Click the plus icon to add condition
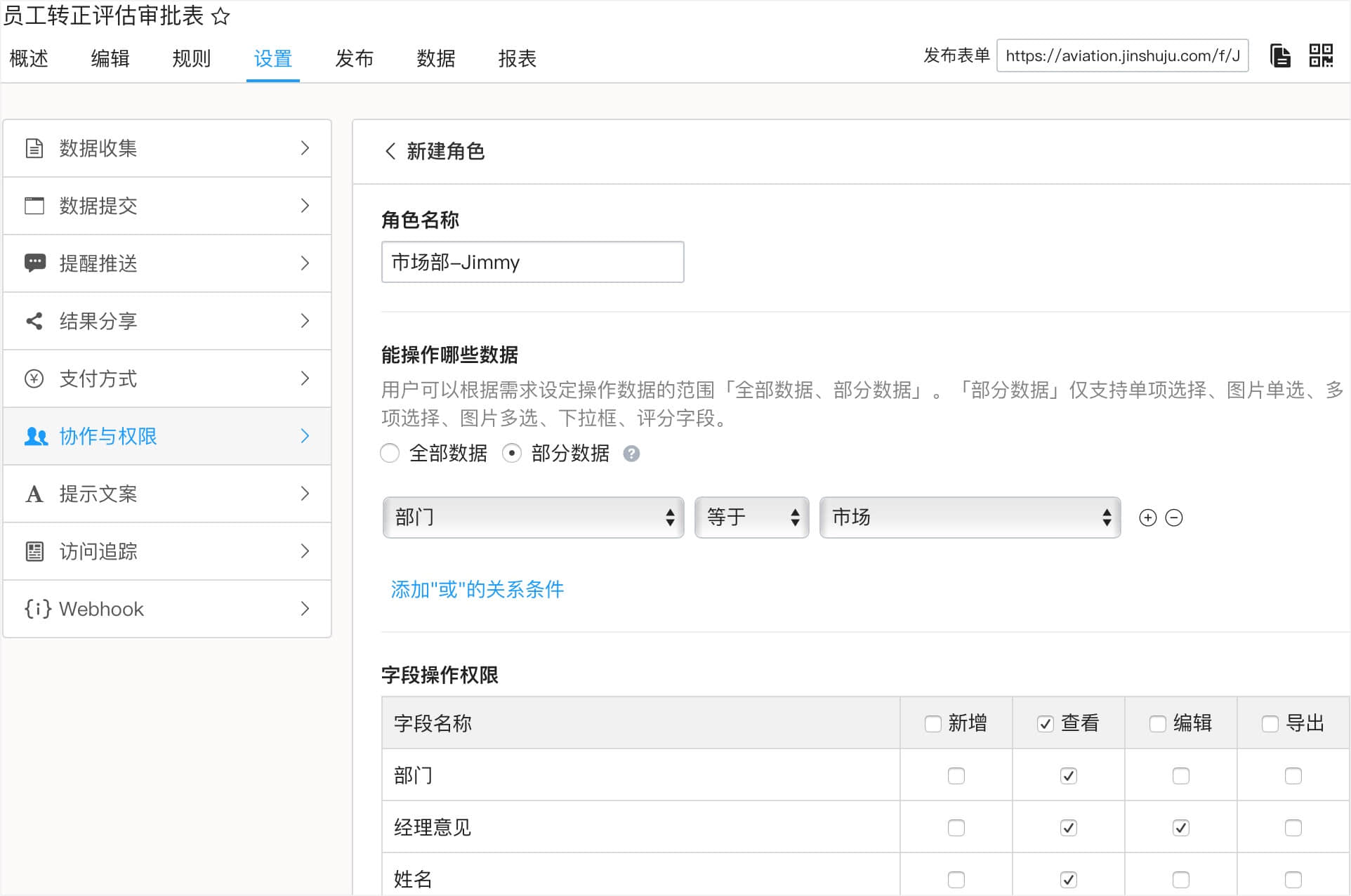This screenshot has width=1351, height=896. 1147,518
